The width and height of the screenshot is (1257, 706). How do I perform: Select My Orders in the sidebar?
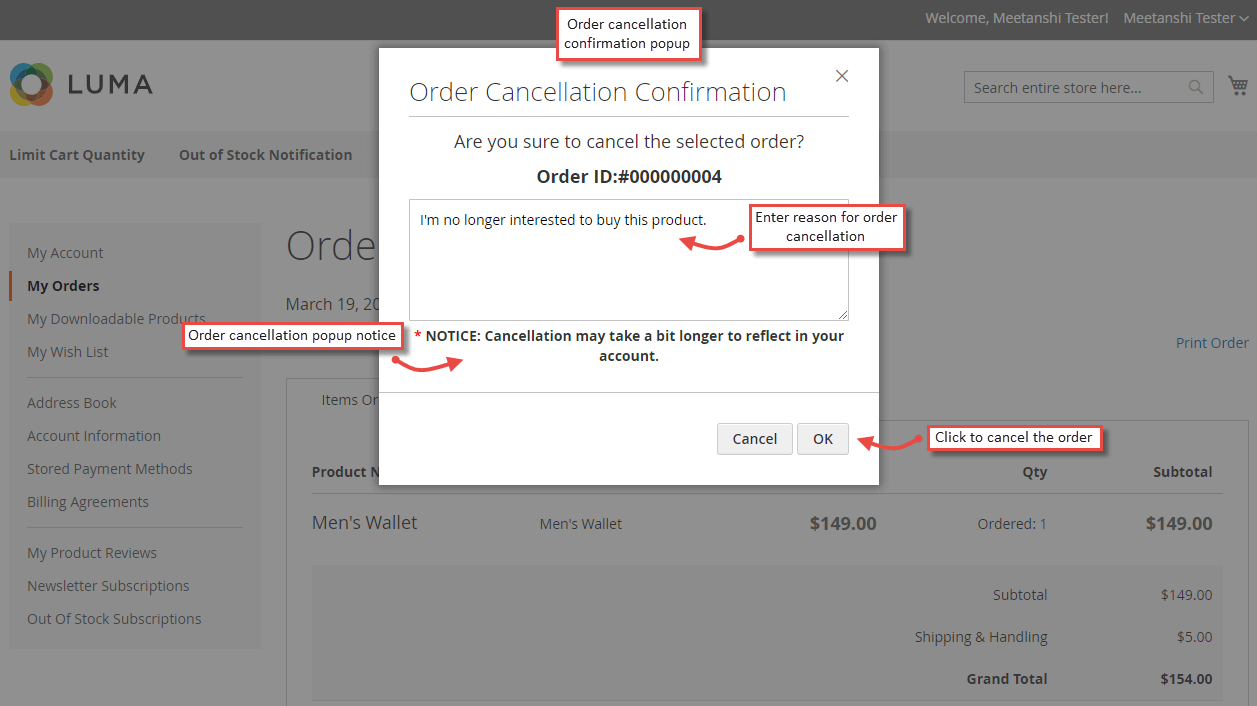click(x=62, y=285)
